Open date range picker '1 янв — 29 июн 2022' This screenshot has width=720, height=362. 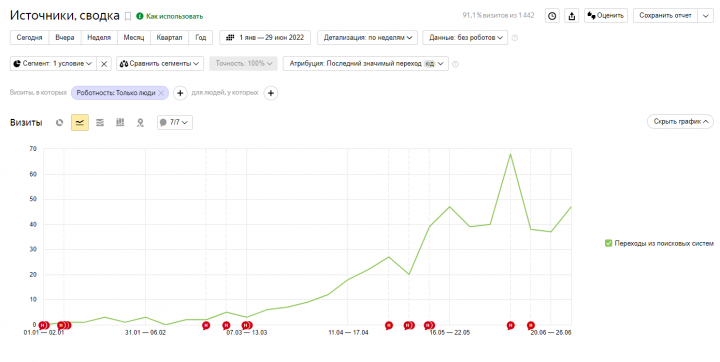click(x=265, y=38)
